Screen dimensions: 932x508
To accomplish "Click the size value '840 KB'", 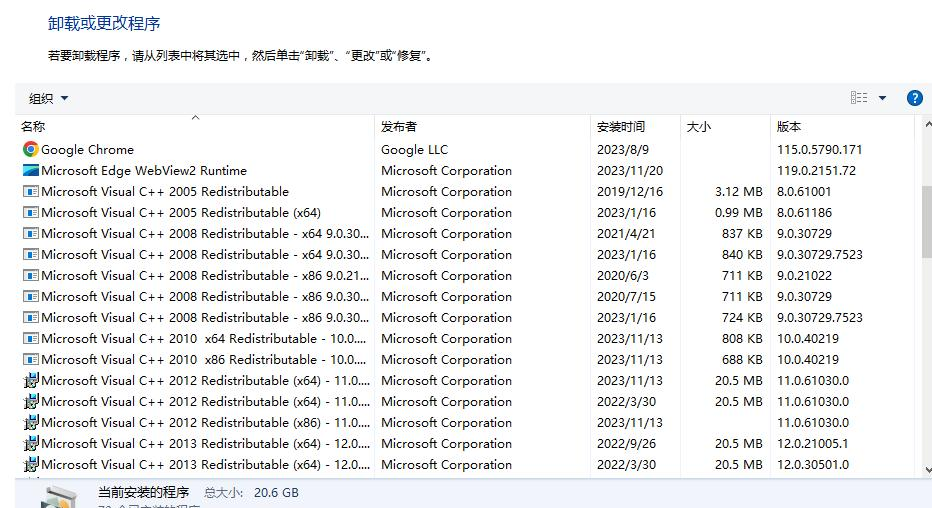I will 742,254.
